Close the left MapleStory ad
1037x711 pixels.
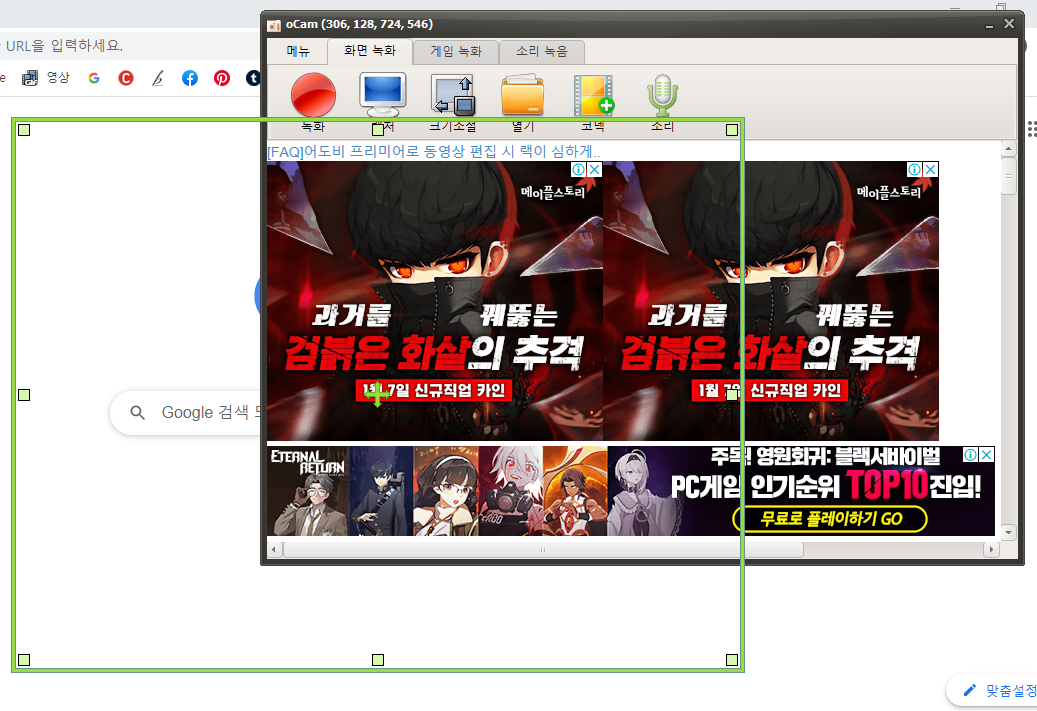[x=595, y=169]
